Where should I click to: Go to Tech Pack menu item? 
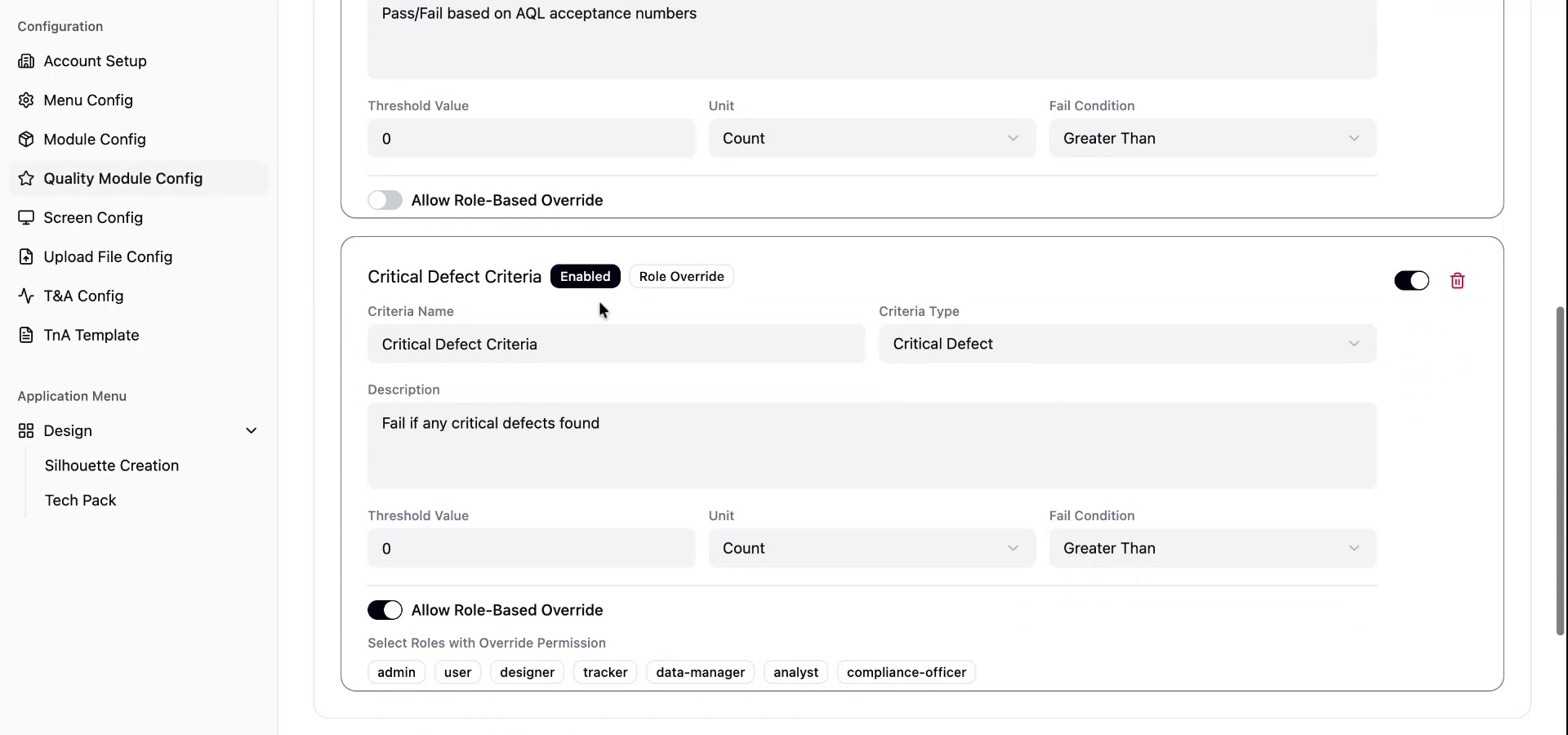pyautogui.click(x=80, y=501)
